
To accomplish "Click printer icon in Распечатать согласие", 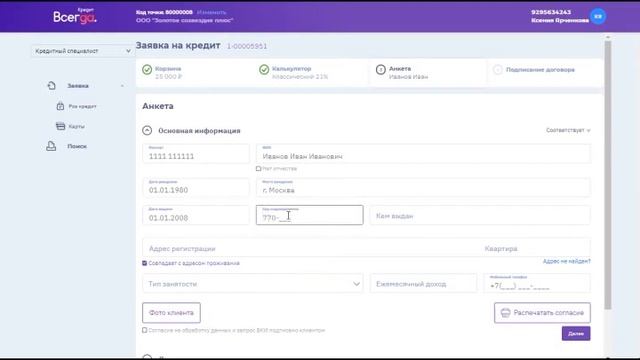I will 505,313.
